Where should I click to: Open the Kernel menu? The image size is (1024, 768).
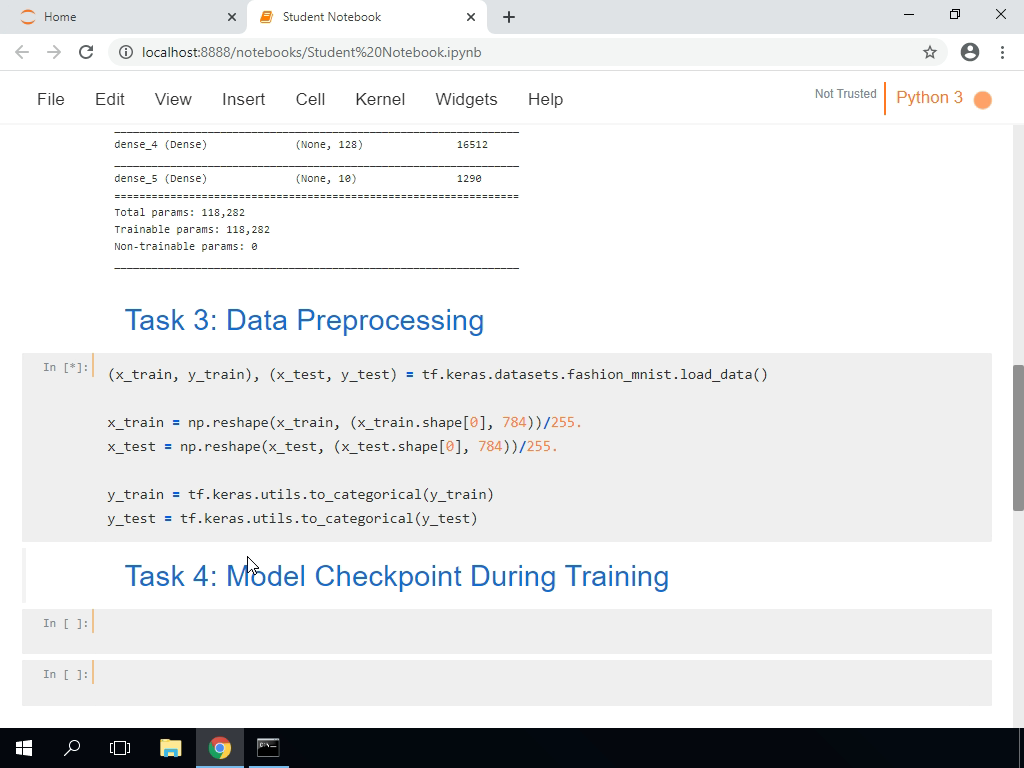380,99
